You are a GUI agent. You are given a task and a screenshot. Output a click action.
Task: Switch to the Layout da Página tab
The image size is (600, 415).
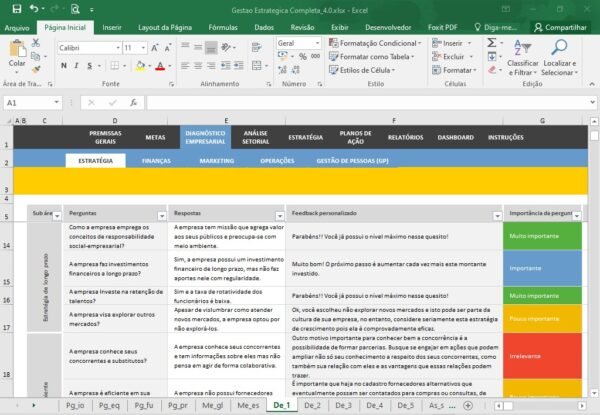click(x=165, y=28)
